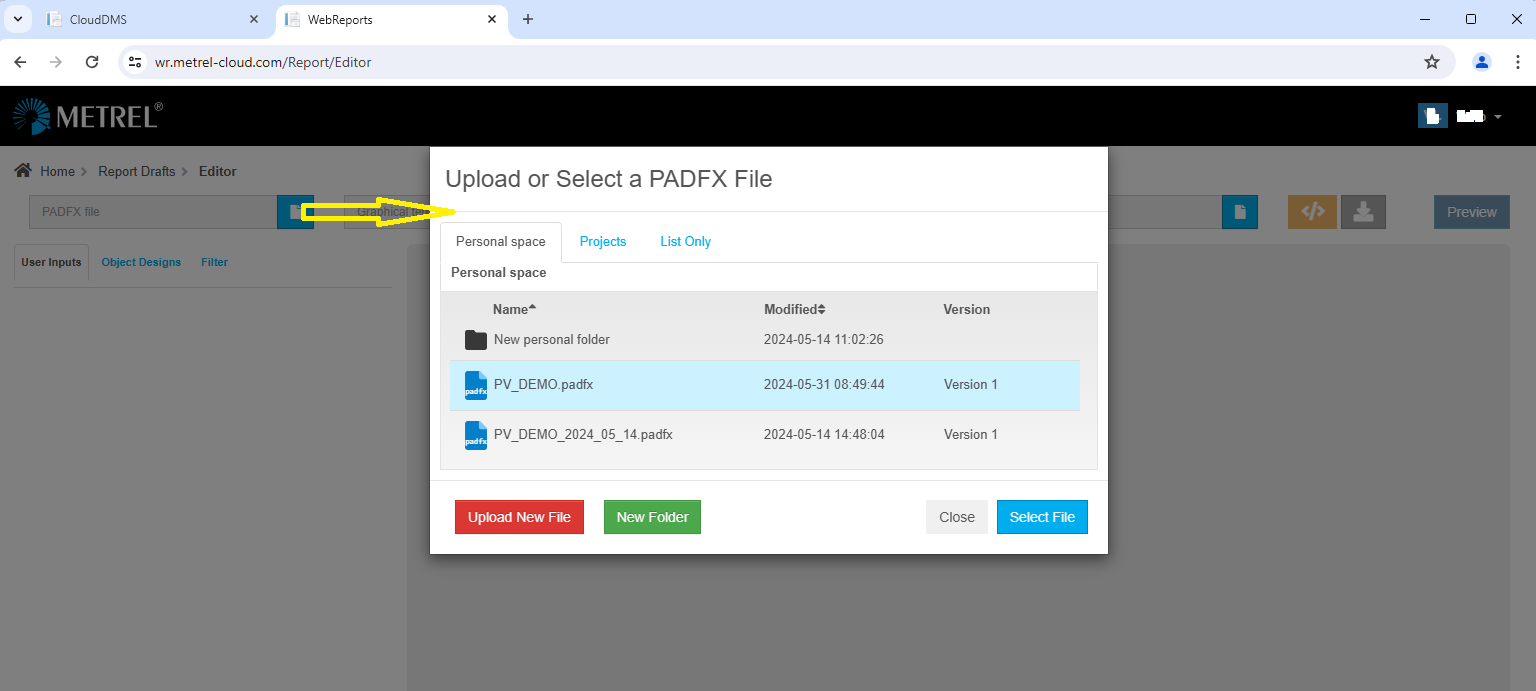
Task: Click the bookmark star icon
Action: coord(1432,62)
